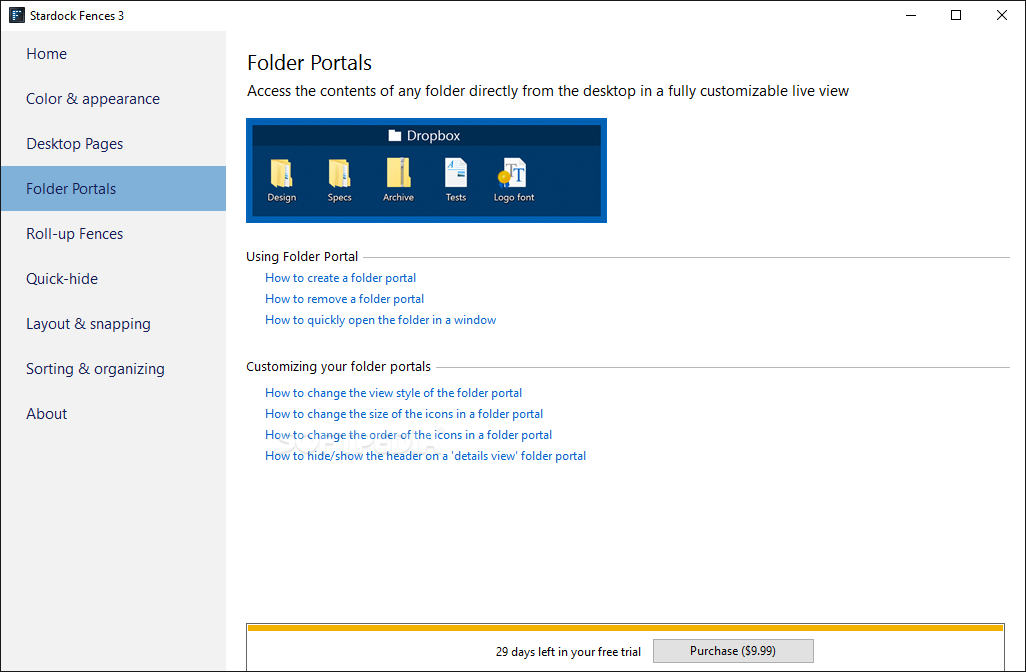This screenshot has height=672, width=1026.
Task: Open the Desktop Pages section
Action: 114,144
